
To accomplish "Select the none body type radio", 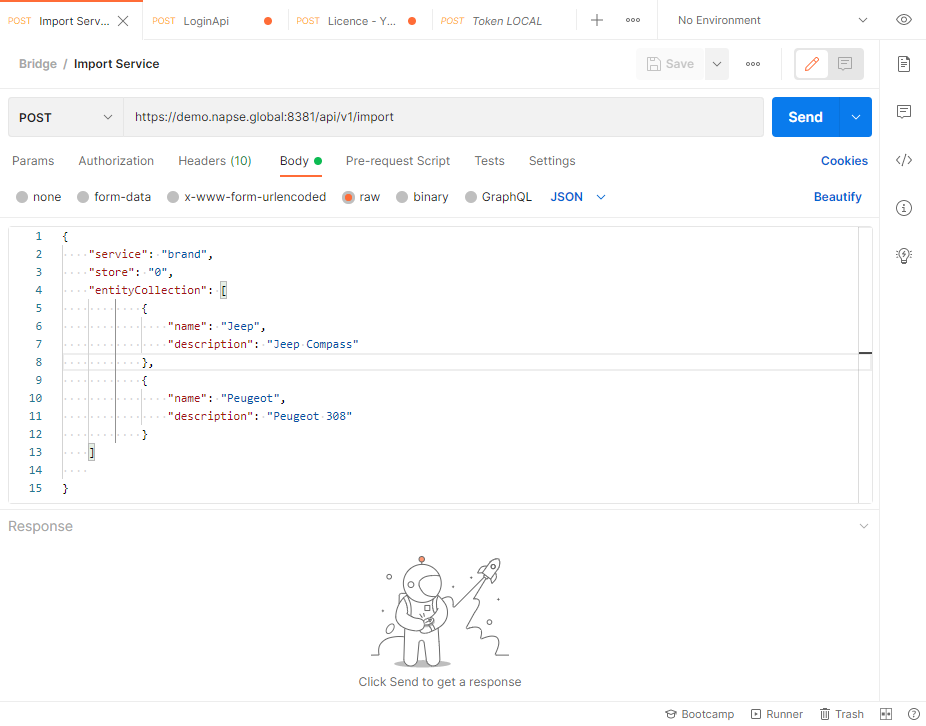I will click(x=22, y=197).
